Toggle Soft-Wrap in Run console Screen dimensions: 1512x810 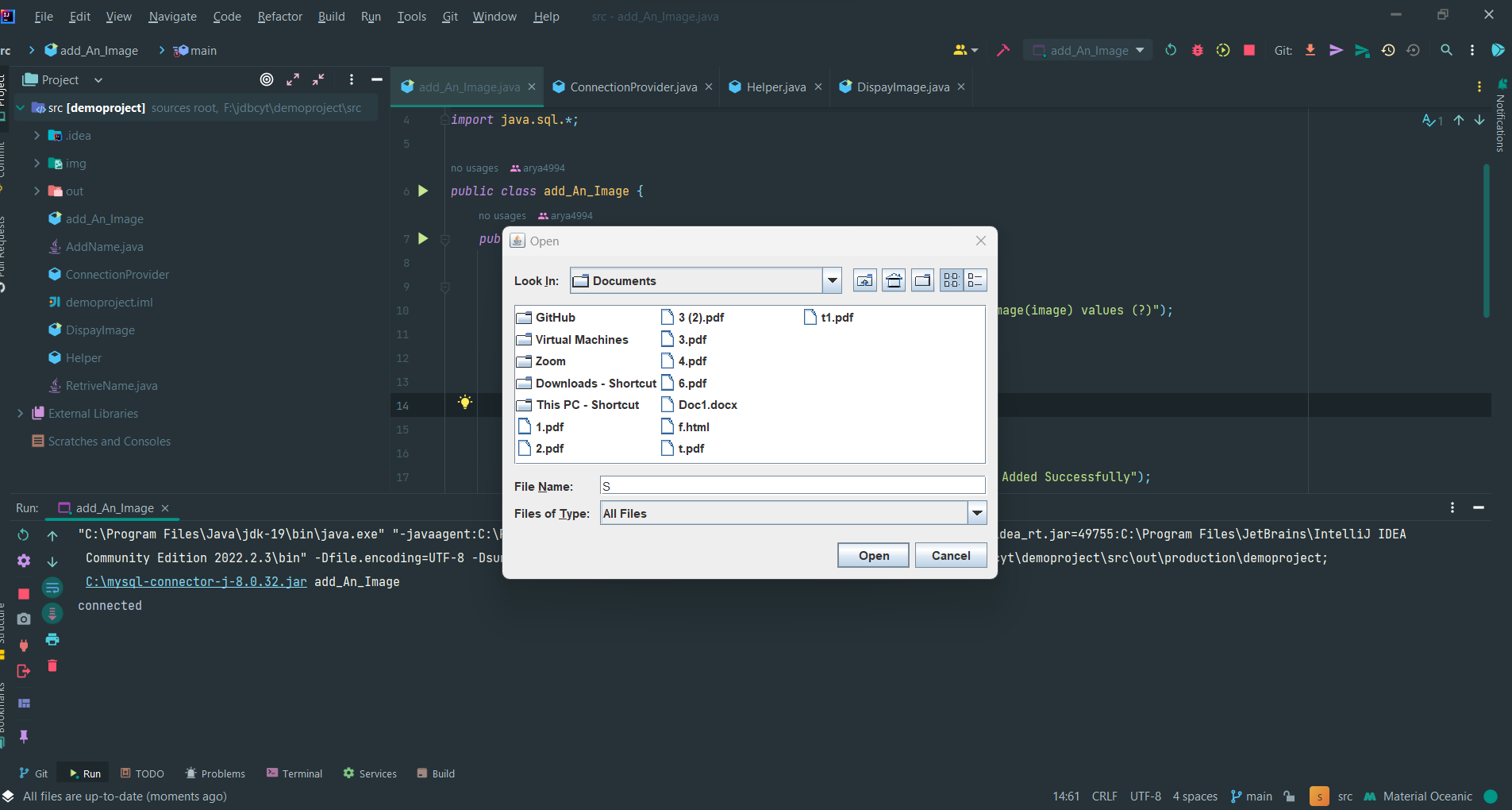point(52,588)
